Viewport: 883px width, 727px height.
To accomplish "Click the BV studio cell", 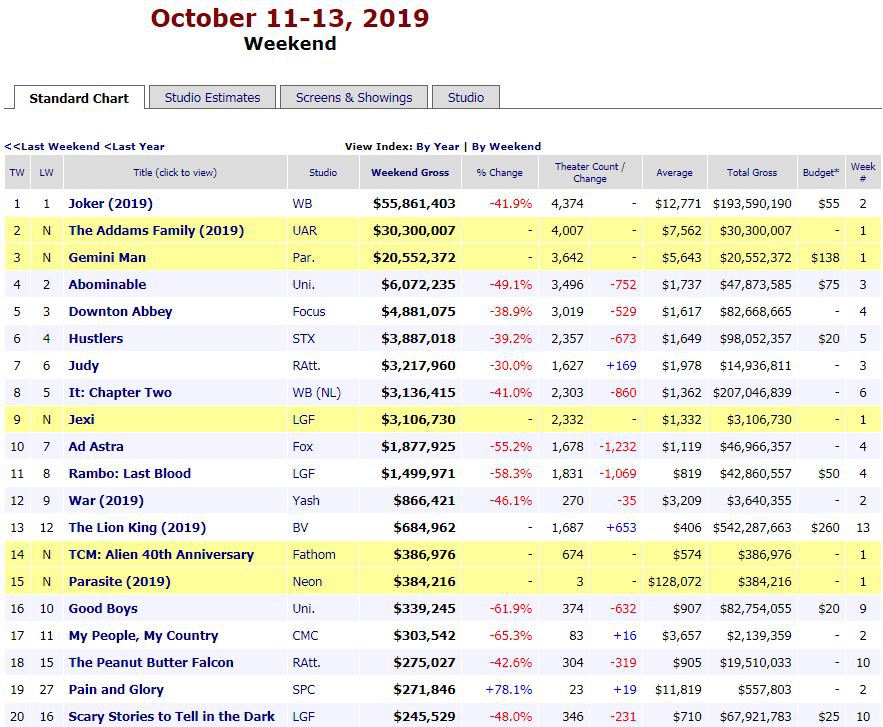I will pos(301,528).
